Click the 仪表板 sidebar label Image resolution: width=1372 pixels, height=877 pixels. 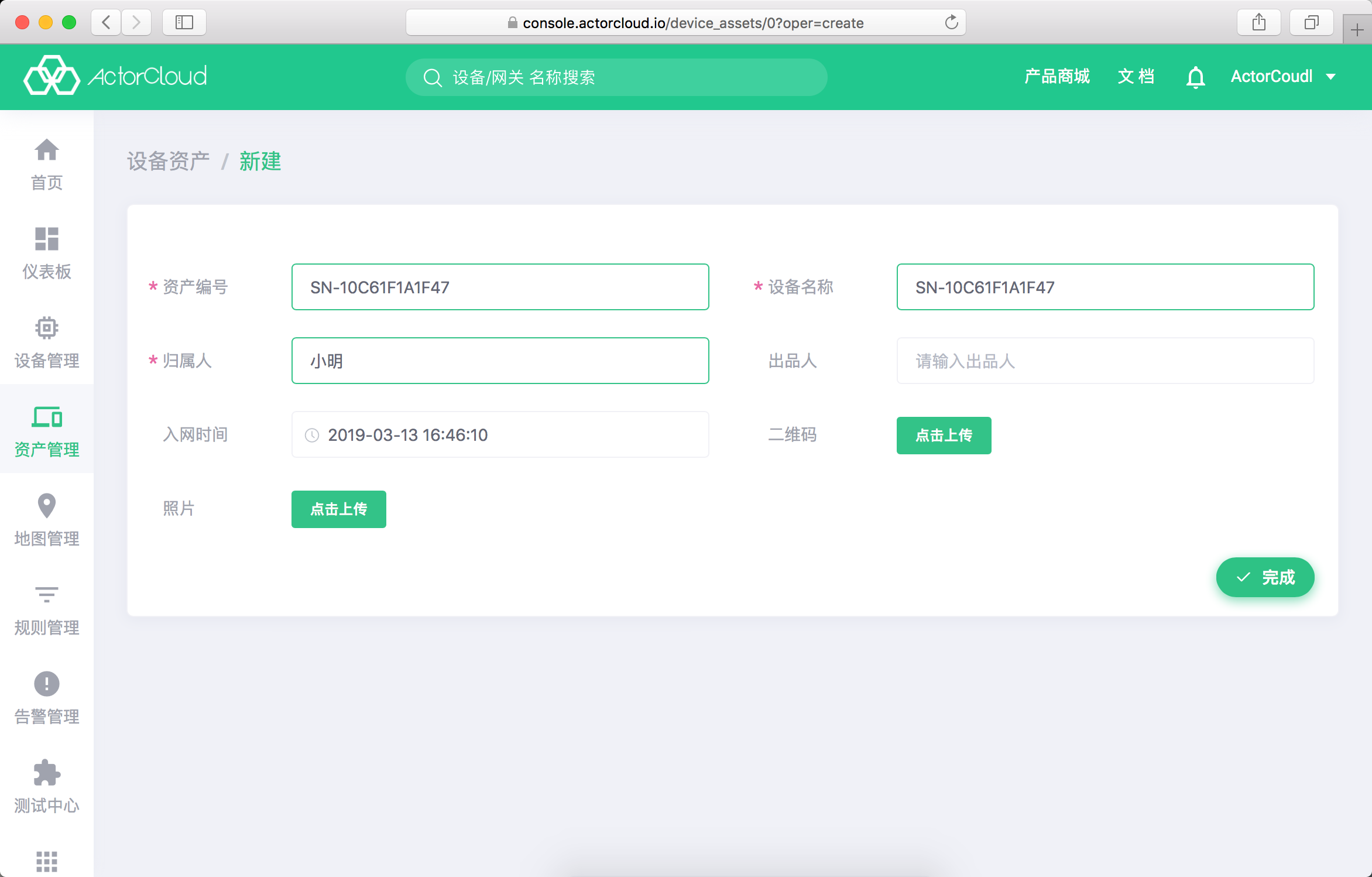[x=47, y=272]
